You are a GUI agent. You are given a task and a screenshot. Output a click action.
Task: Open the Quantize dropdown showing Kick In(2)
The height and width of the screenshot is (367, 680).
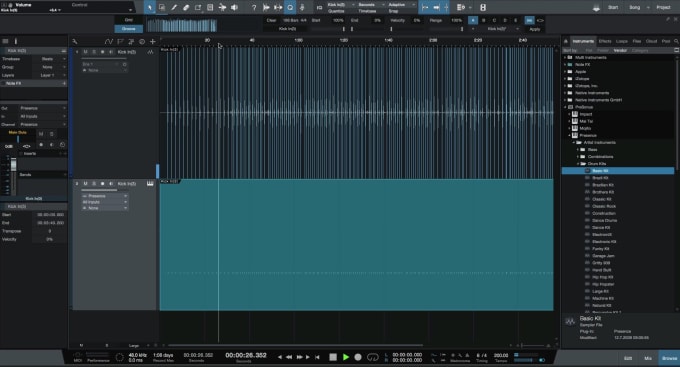pyautogui.click(x=340, y=5)
